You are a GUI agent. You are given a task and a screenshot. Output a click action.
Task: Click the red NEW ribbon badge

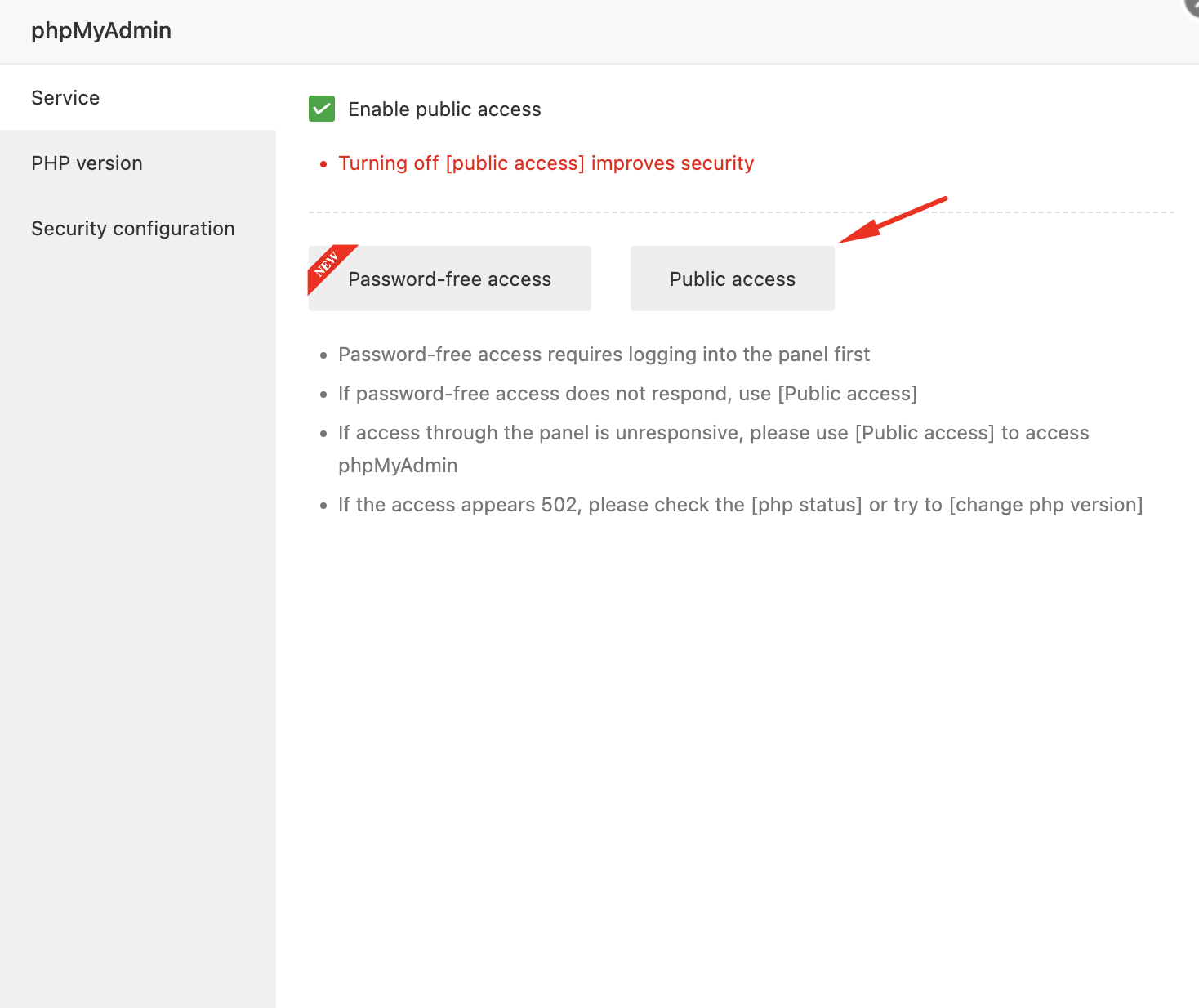326,264
